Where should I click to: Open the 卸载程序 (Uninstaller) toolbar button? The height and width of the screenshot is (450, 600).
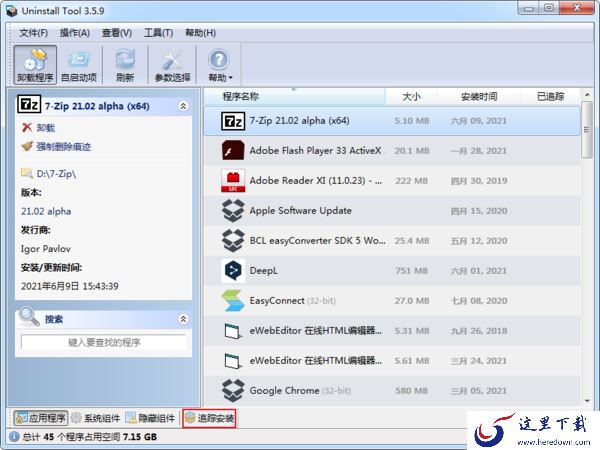point(35,64)
